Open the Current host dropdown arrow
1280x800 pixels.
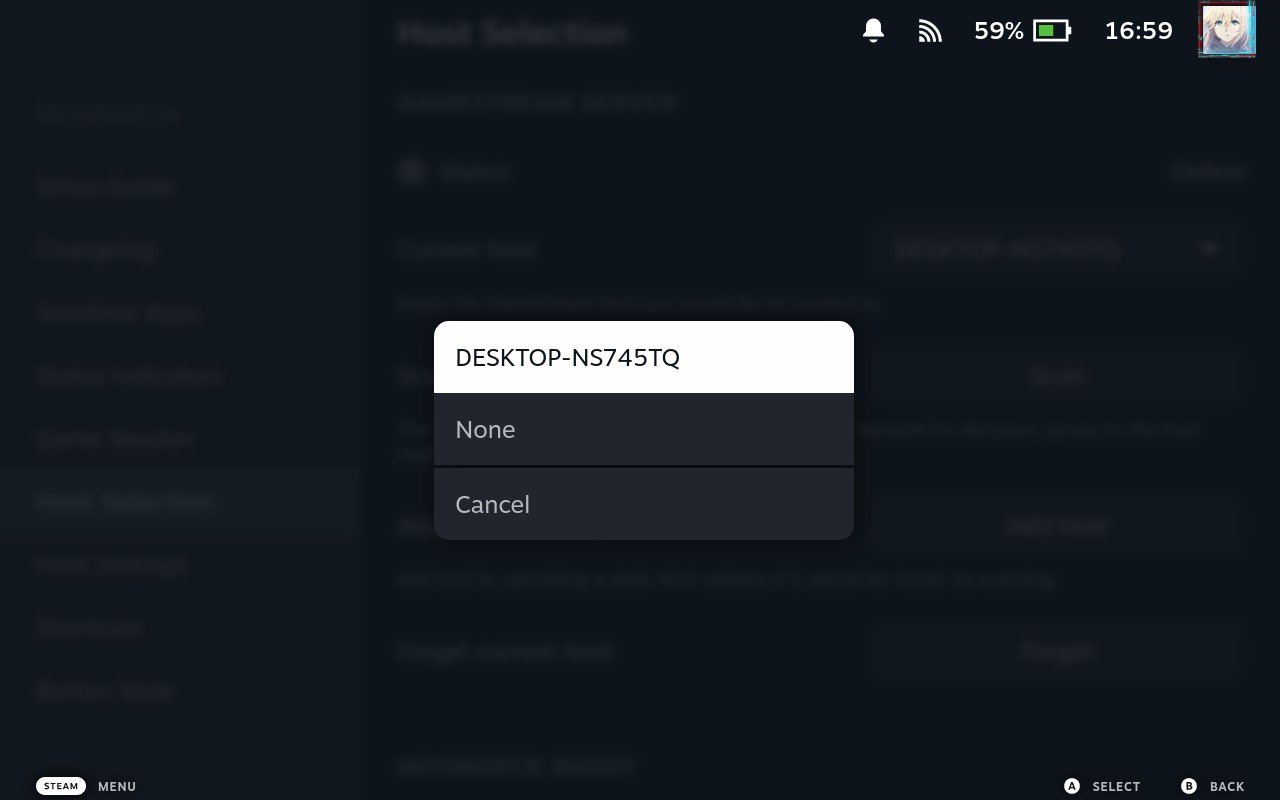point(1209,249)
